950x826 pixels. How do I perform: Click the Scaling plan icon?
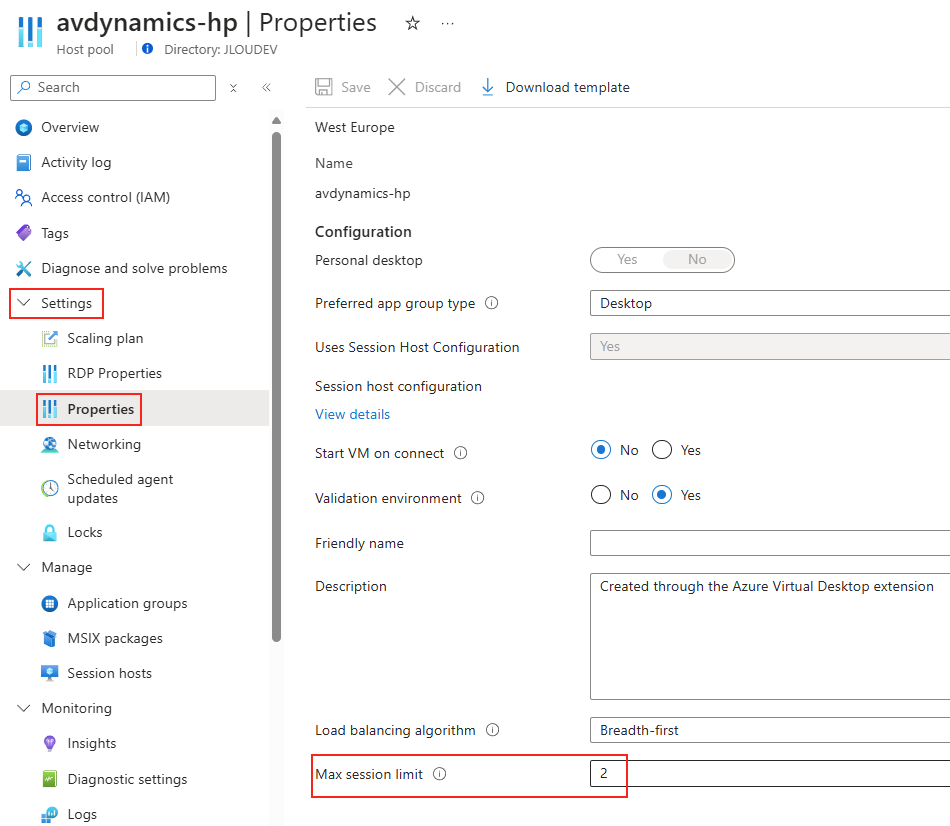click(x=50, y=339)
